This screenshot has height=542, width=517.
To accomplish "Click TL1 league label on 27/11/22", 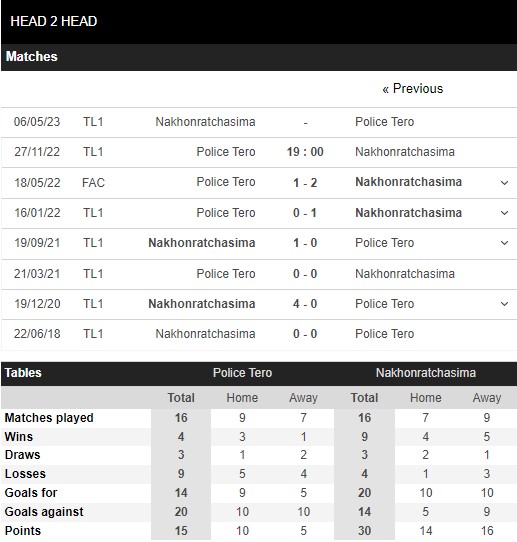I will [93, 152].
